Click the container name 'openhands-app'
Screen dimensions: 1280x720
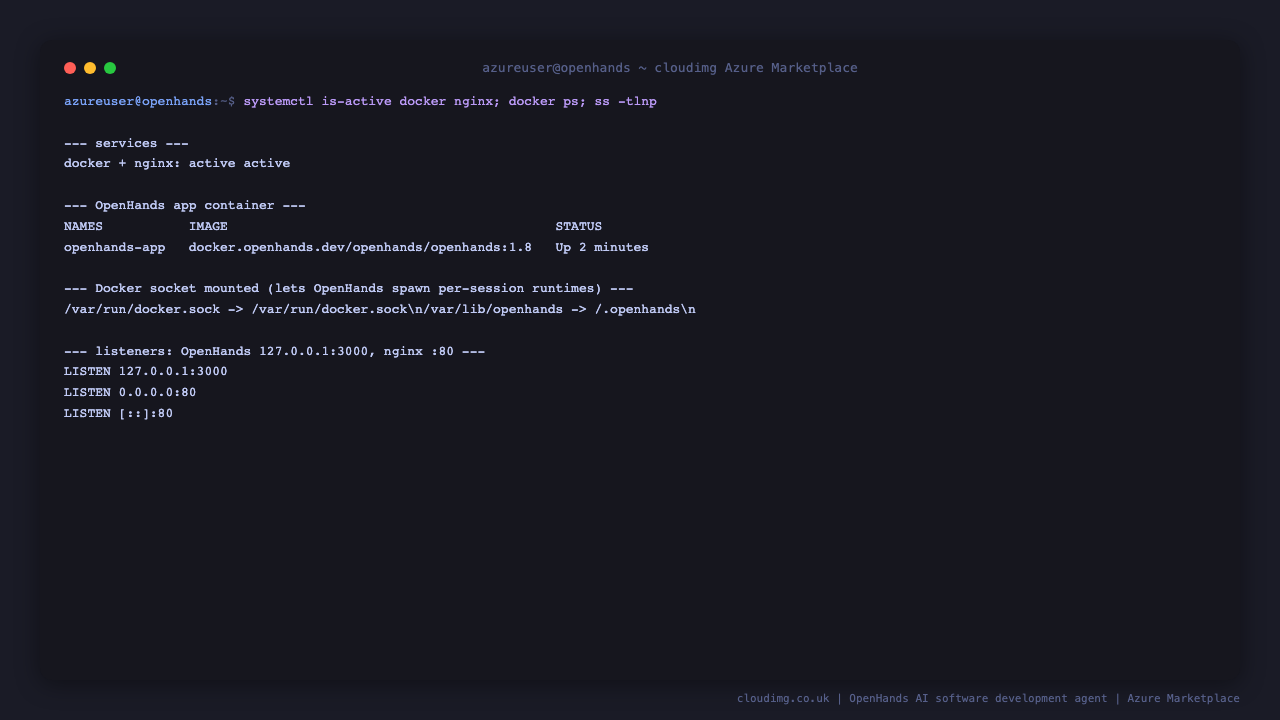[x=115, y=247]
